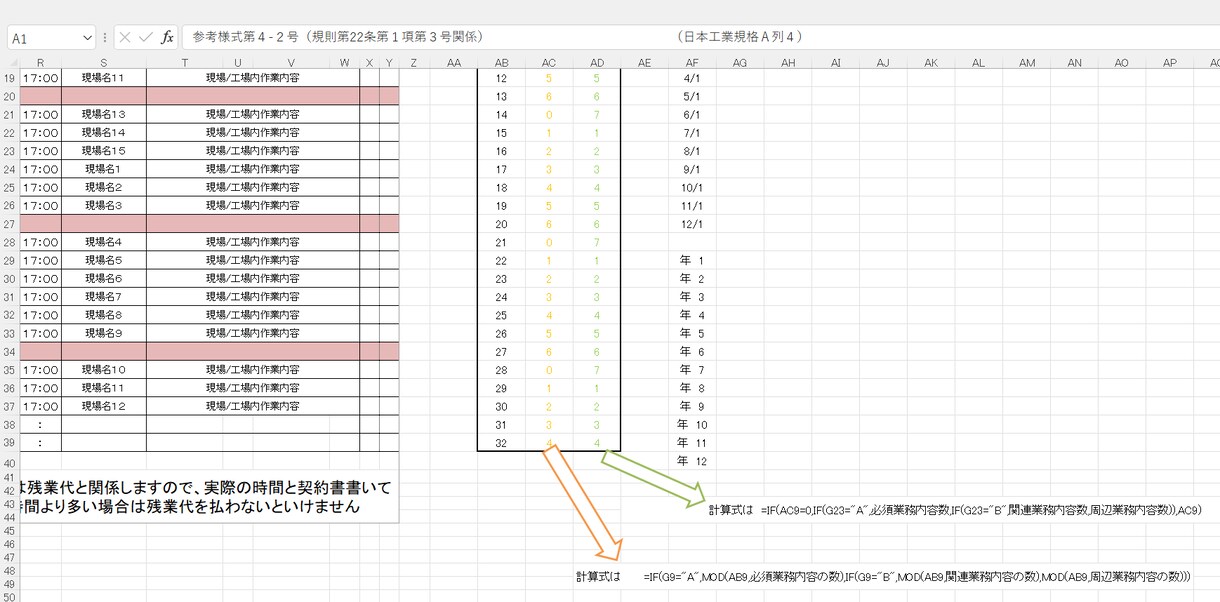The image size is (1220, 602).
Task: Select column header Z
Action: click(x=414, y=62)
